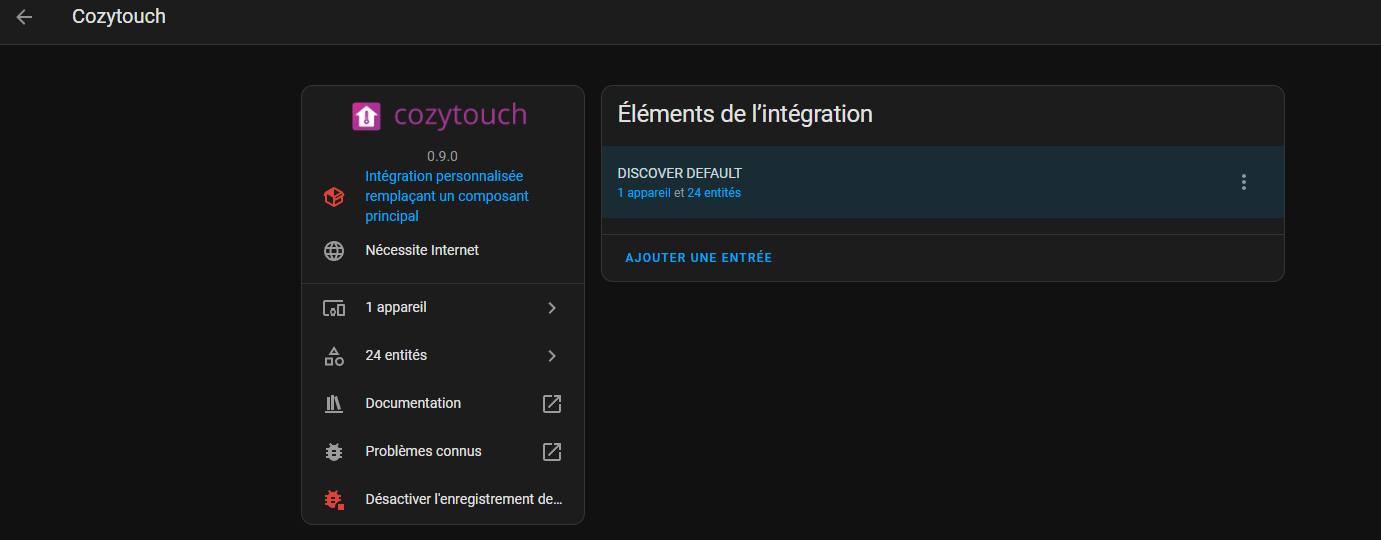Viewport: 1381px width, 540px height.
Task: Click the cozytouch logo icon
Action: [x=366, y=116]
